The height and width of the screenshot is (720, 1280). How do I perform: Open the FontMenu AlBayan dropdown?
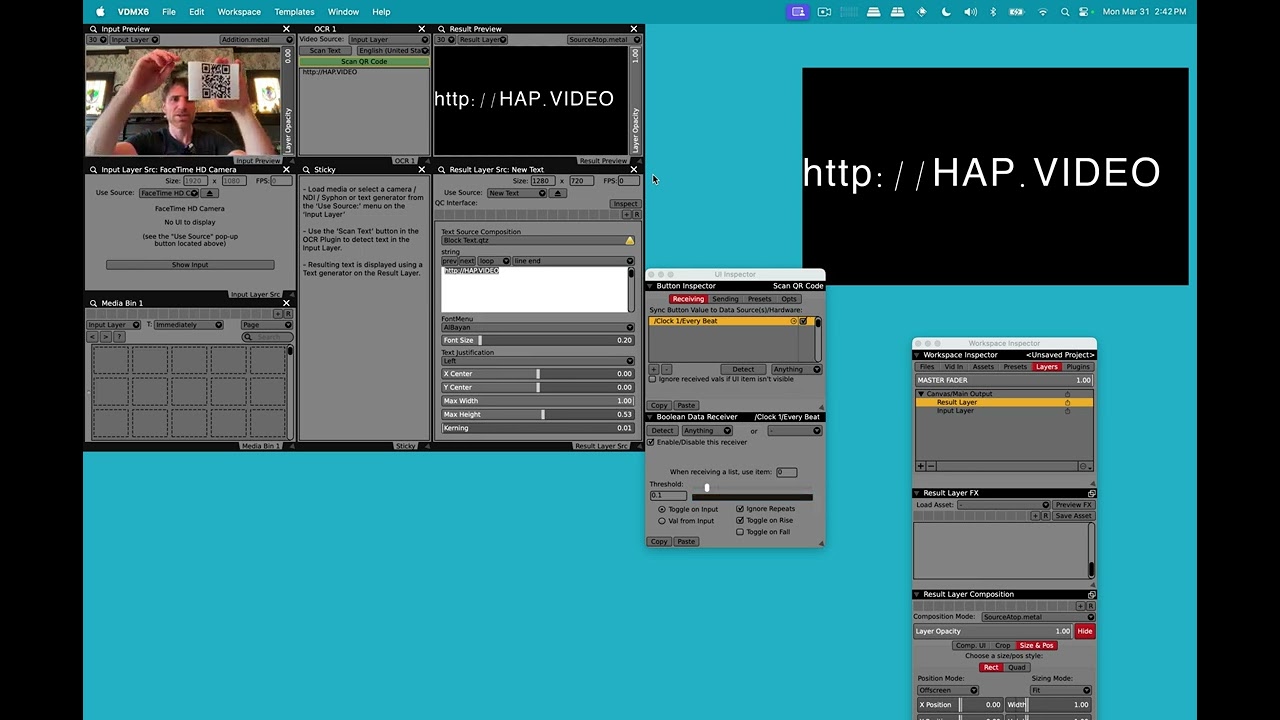coord(537,327)
